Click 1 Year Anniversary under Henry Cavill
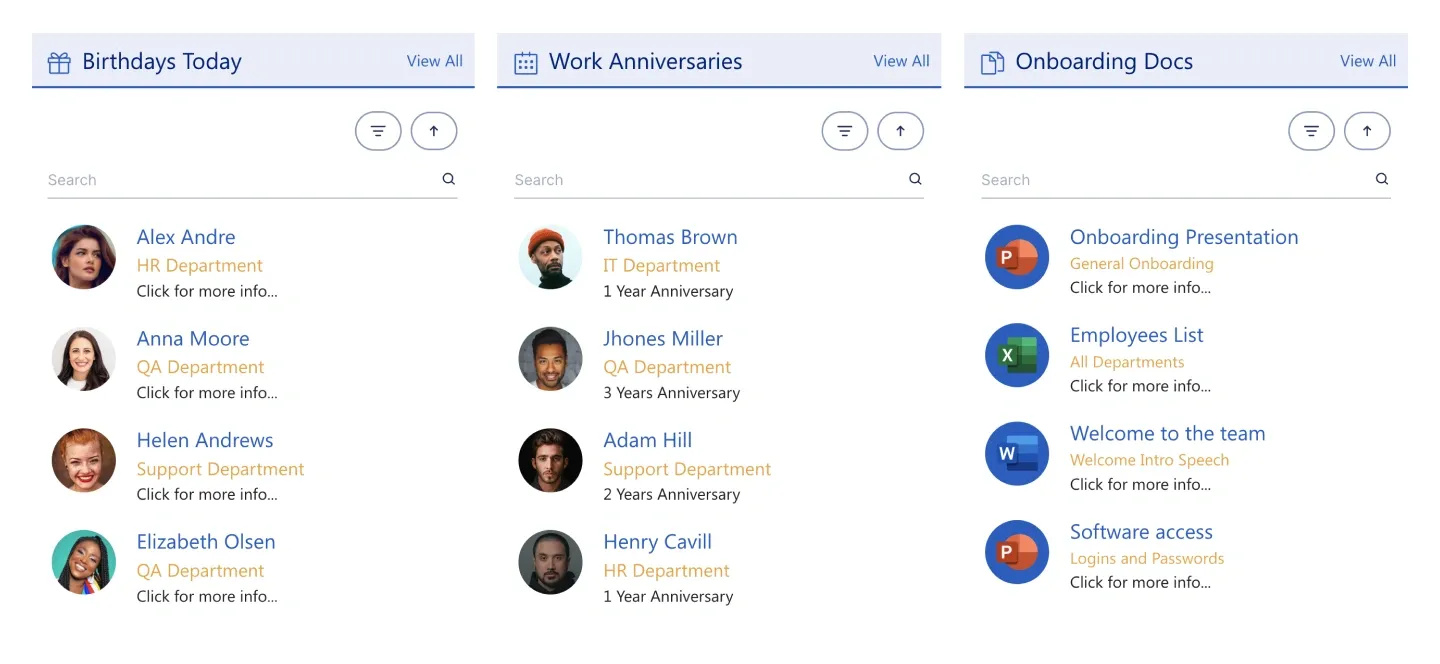The width and height of the screenshot is (1440, 664). tap(668, 597)
